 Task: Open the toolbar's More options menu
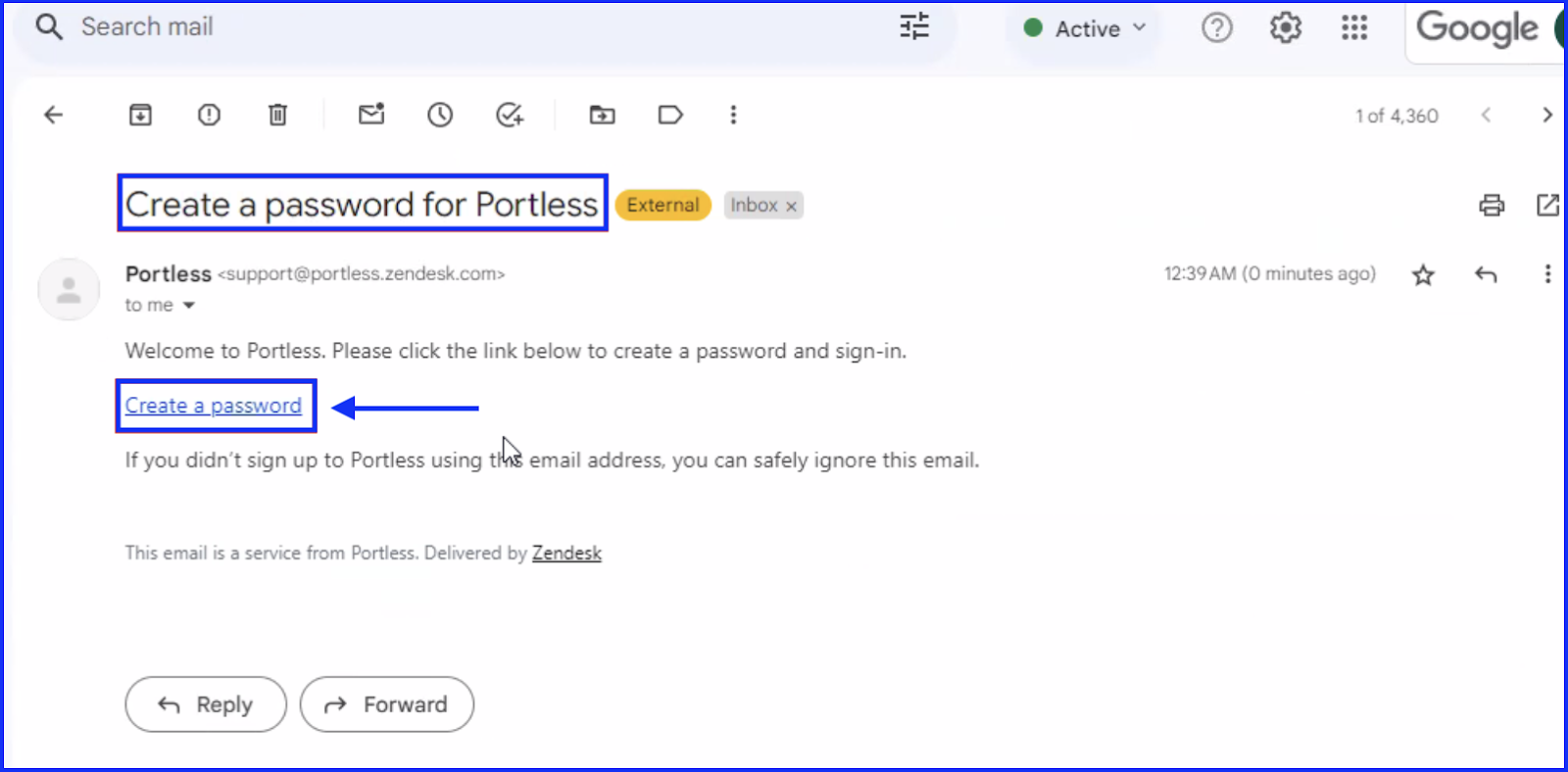point(733,115)
